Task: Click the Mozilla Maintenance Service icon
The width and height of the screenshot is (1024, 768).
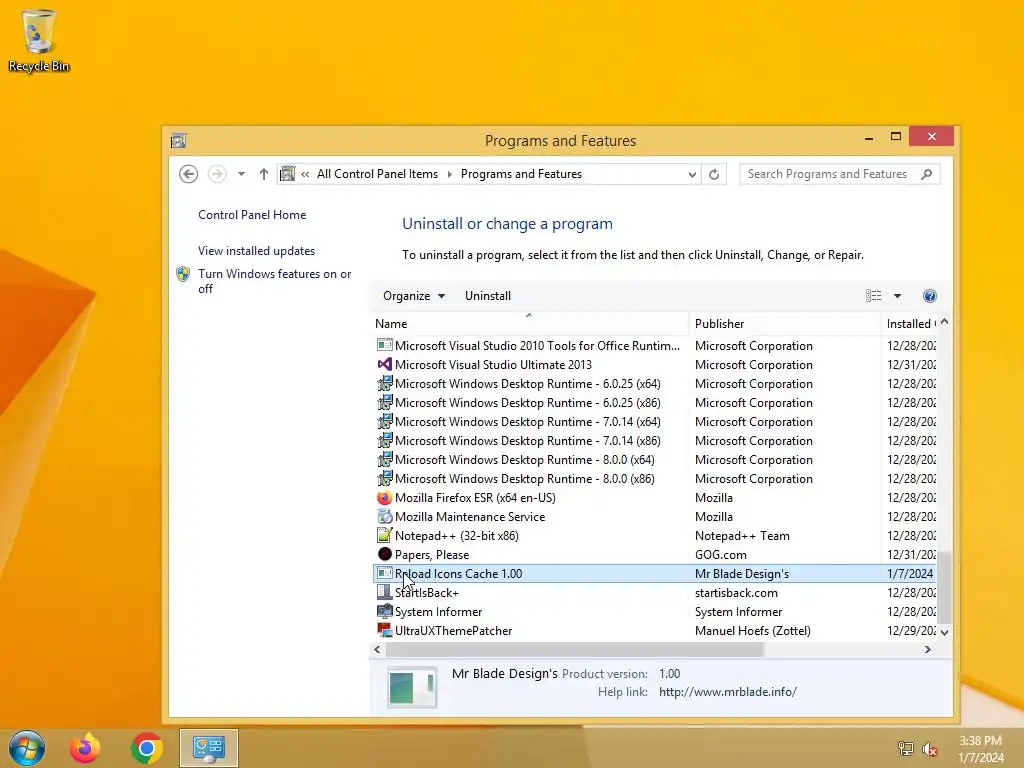Action: (385, 517)
